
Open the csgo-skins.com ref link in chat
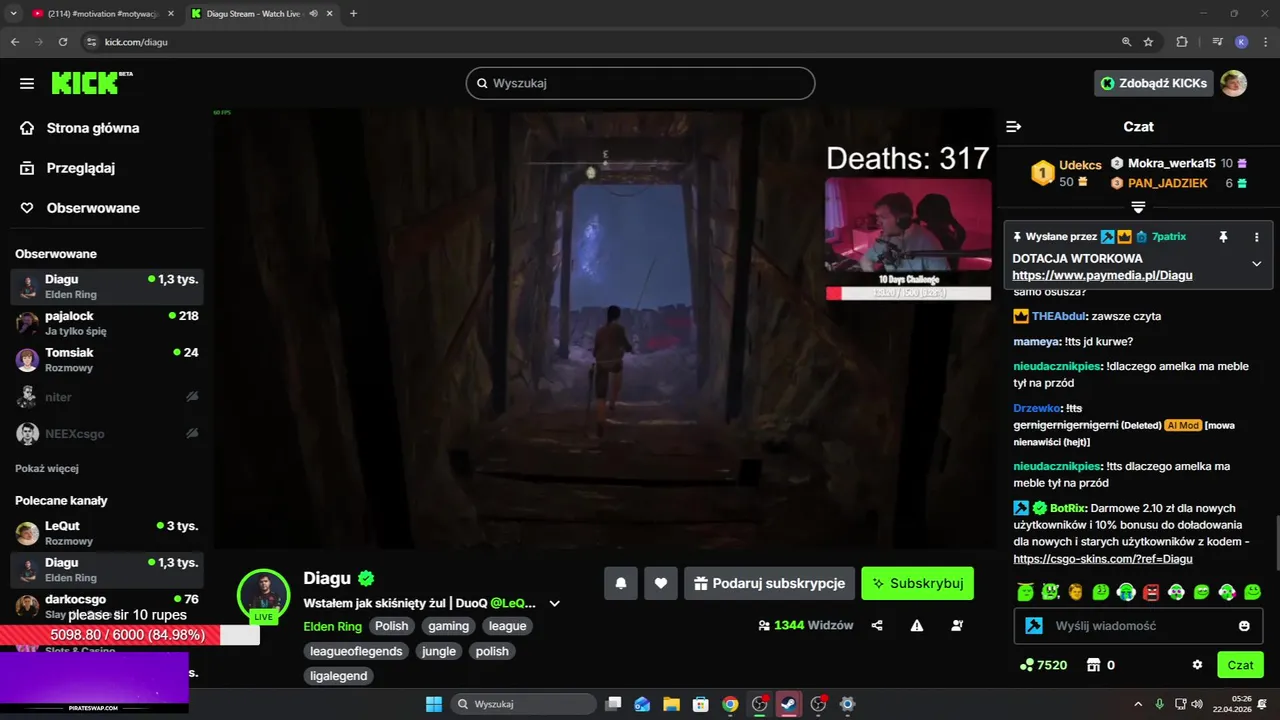tap(1103, 559)
